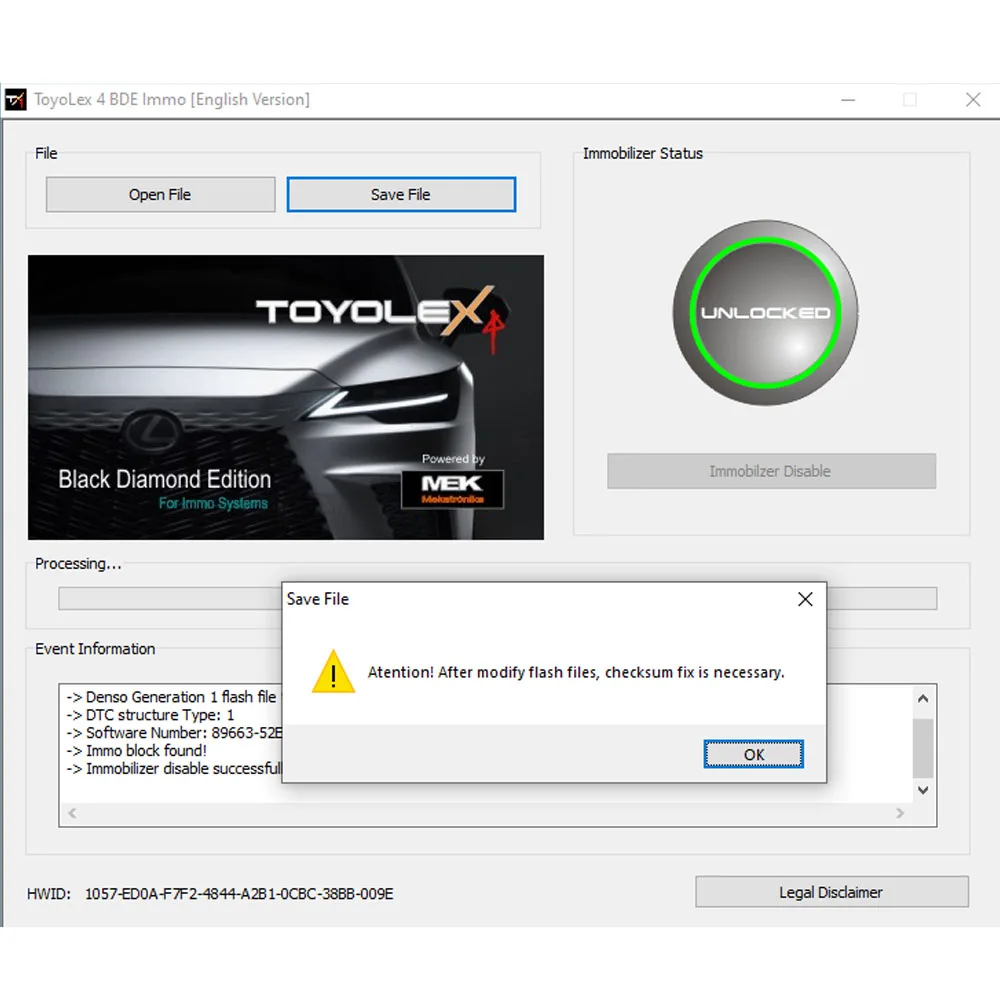This screenshot has width=1000, height=1000.
Task: Click the checksum fix warning message text
Action: pos(576,672)
